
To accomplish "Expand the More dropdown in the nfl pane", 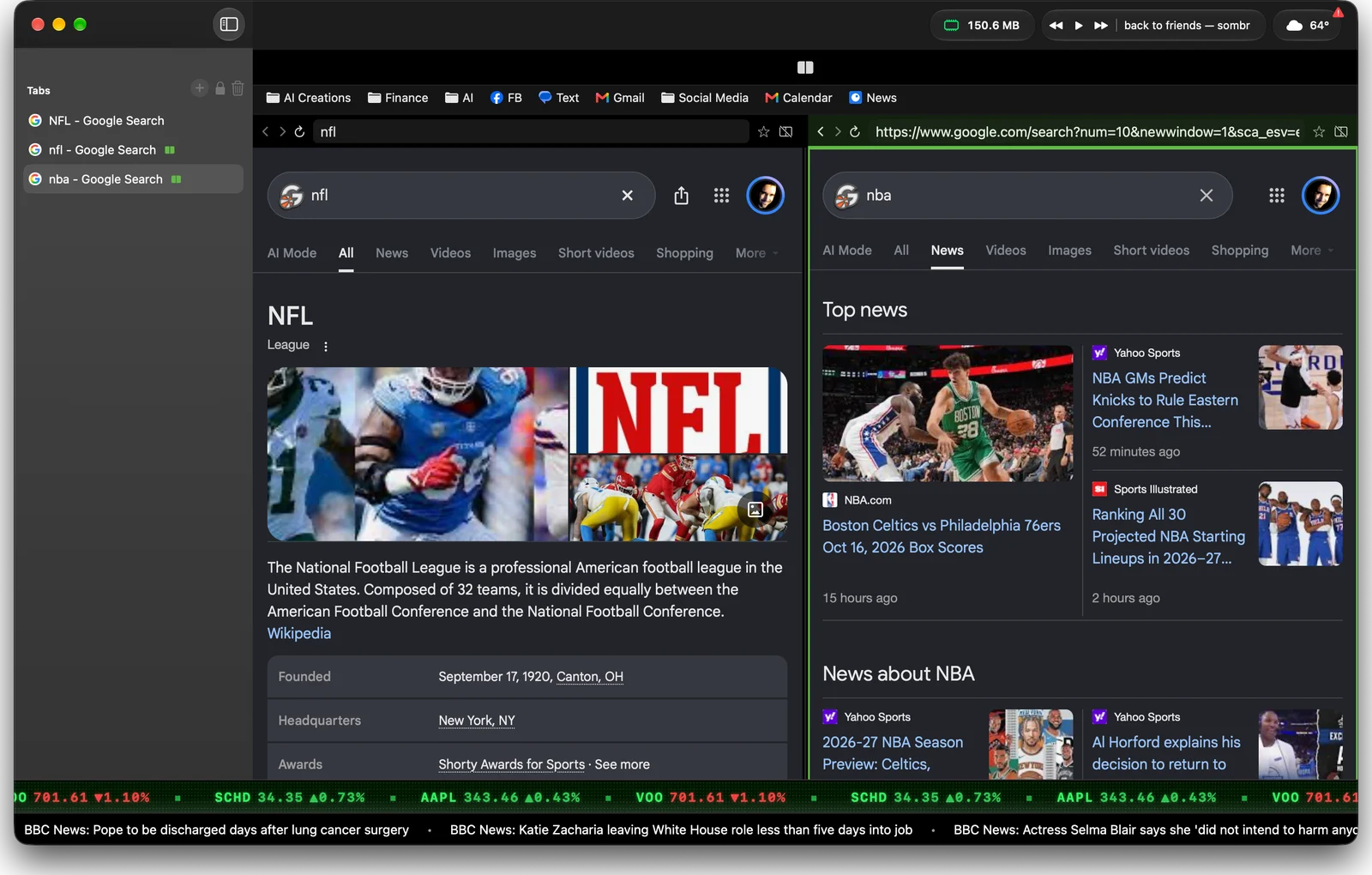I will pos(756,253).
